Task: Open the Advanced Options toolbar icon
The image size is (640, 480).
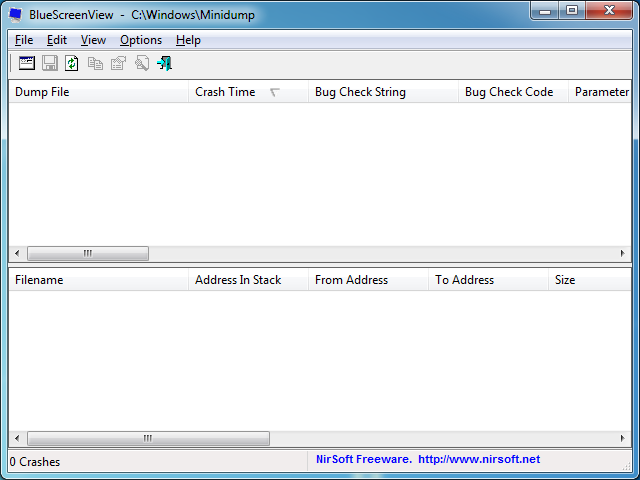Action: coord(27,63)
